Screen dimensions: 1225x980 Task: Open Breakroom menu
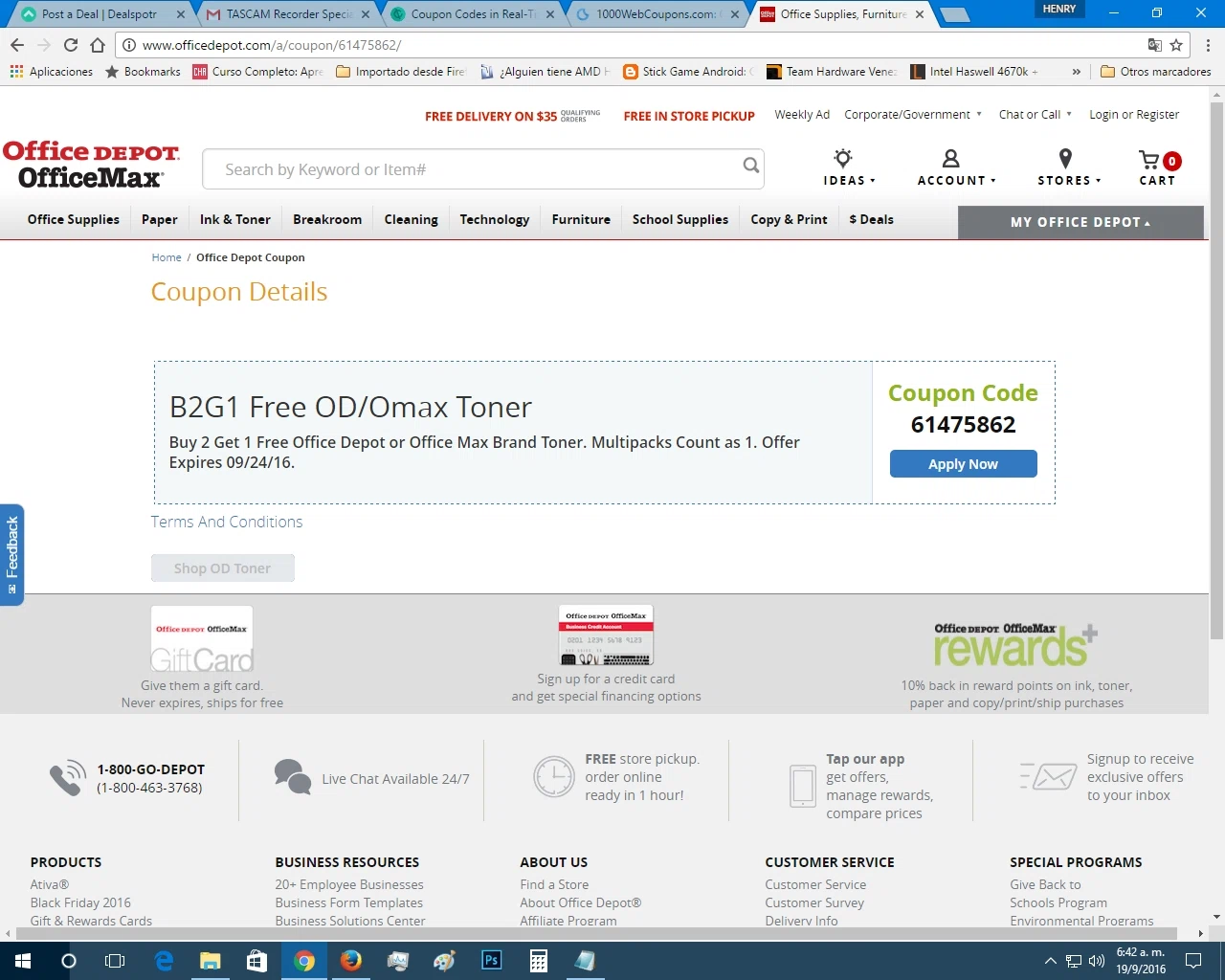(x=327, y=220)
